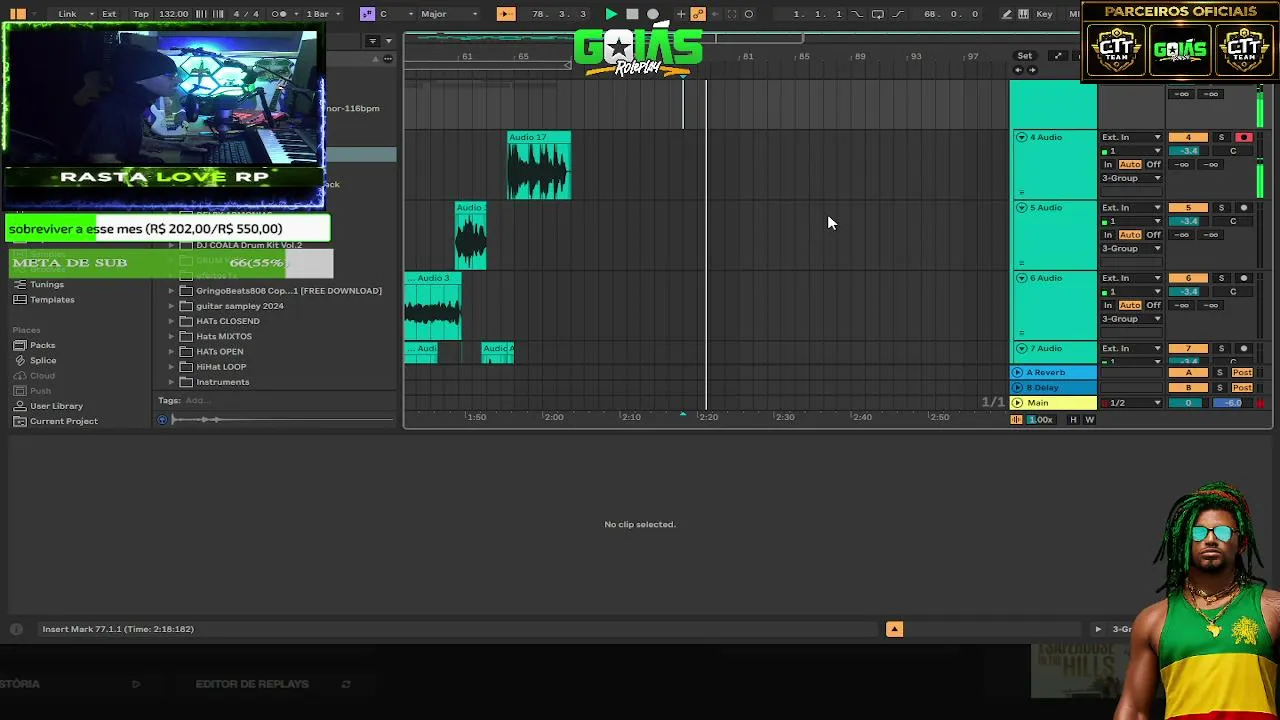This screenshot has height=720, width=1280.
Task: Open Packs in Places
Action: coord(42,345)
